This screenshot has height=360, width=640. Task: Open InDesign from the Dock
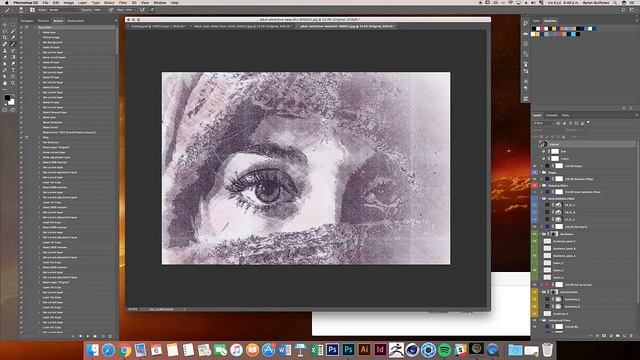(380, 350)
